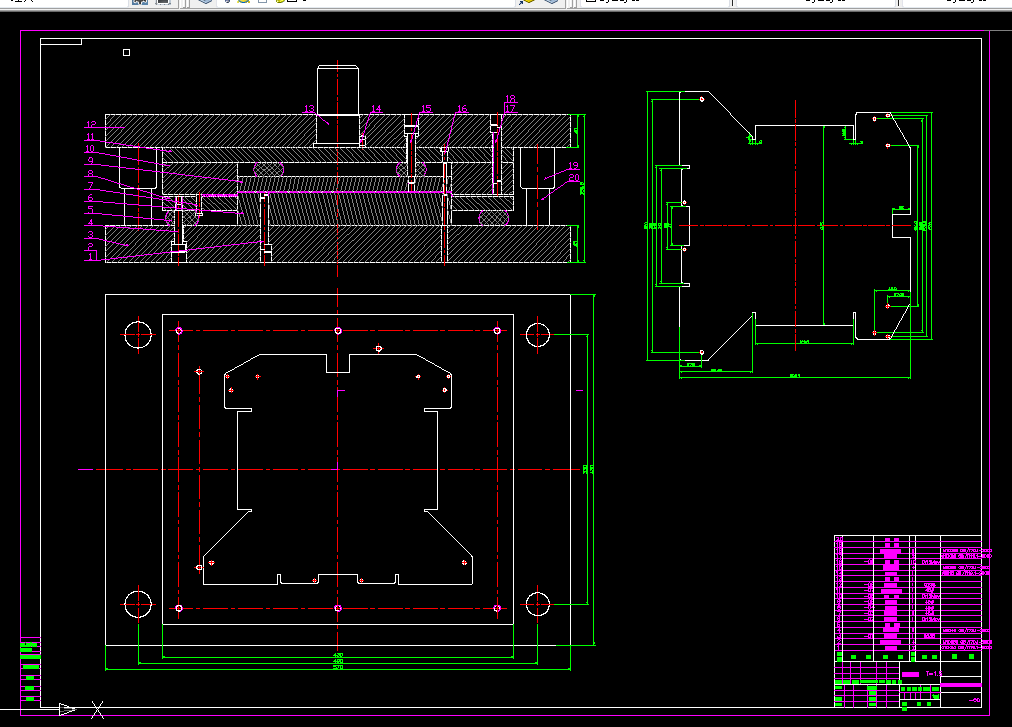
Task: Select part number 12 leader label
Action: pos(91,124)
